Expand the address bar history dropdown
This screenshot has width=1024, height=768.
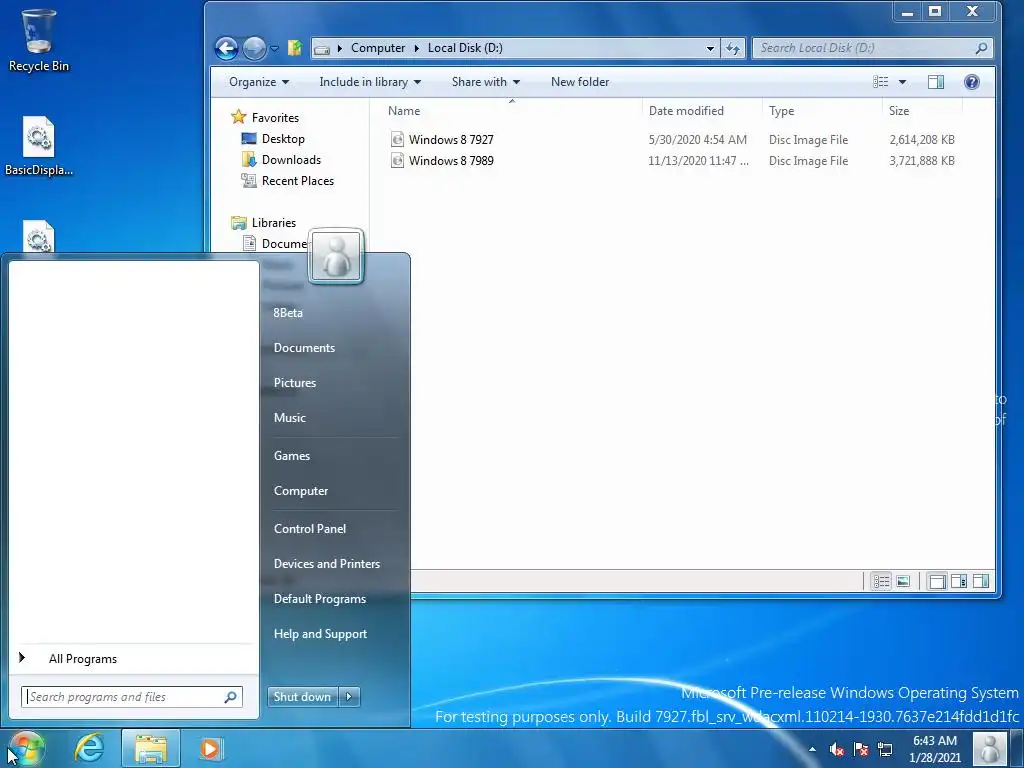710,48
